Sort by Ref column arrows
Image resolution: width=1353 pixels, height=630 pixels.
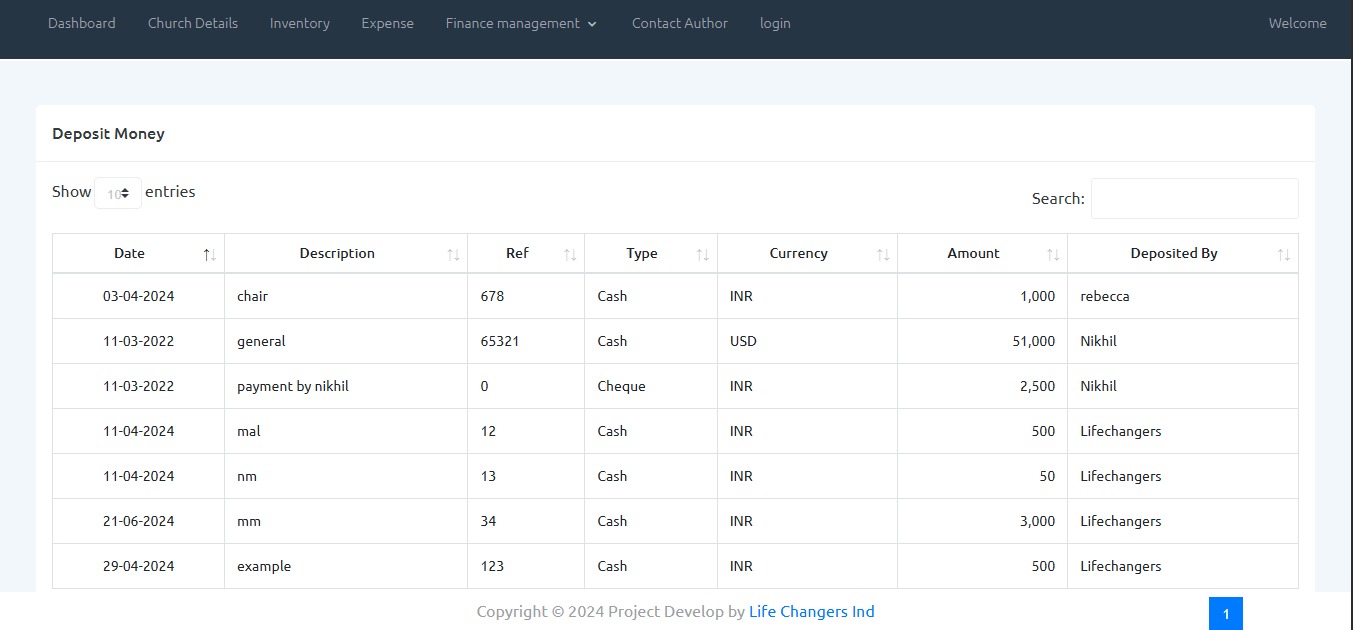click(x=570, y=255)
